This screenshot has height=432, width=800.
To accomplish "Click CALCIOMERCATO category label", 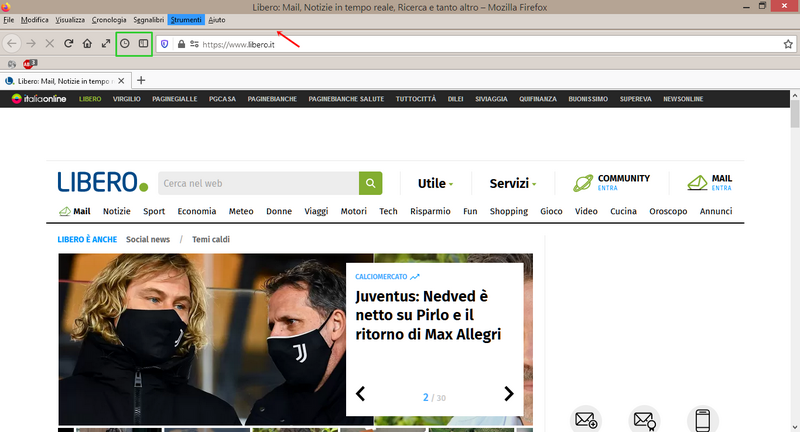I will click(381, 276).
